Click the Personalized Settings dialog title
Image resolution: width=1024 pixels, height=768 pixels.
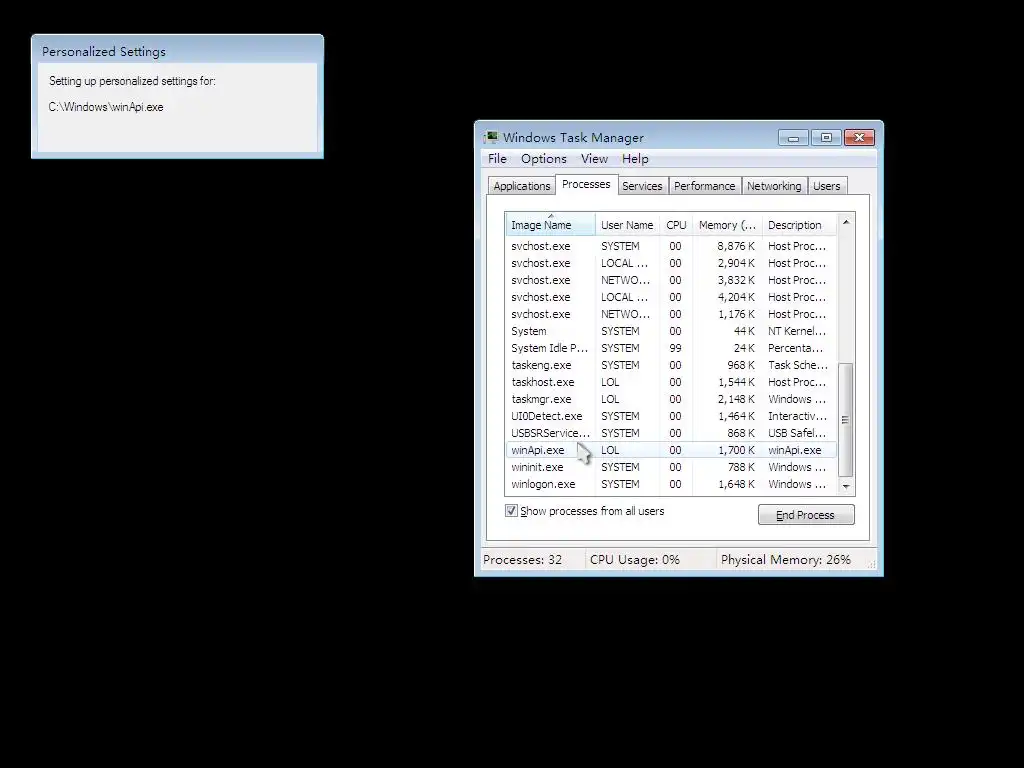[104, 52]
